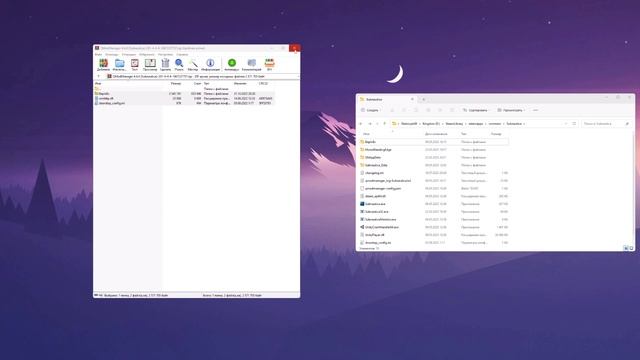Click the steamapps breadcrumb in Explorer
The width and height of the screenshot is (640, 360).
(476, 124)
